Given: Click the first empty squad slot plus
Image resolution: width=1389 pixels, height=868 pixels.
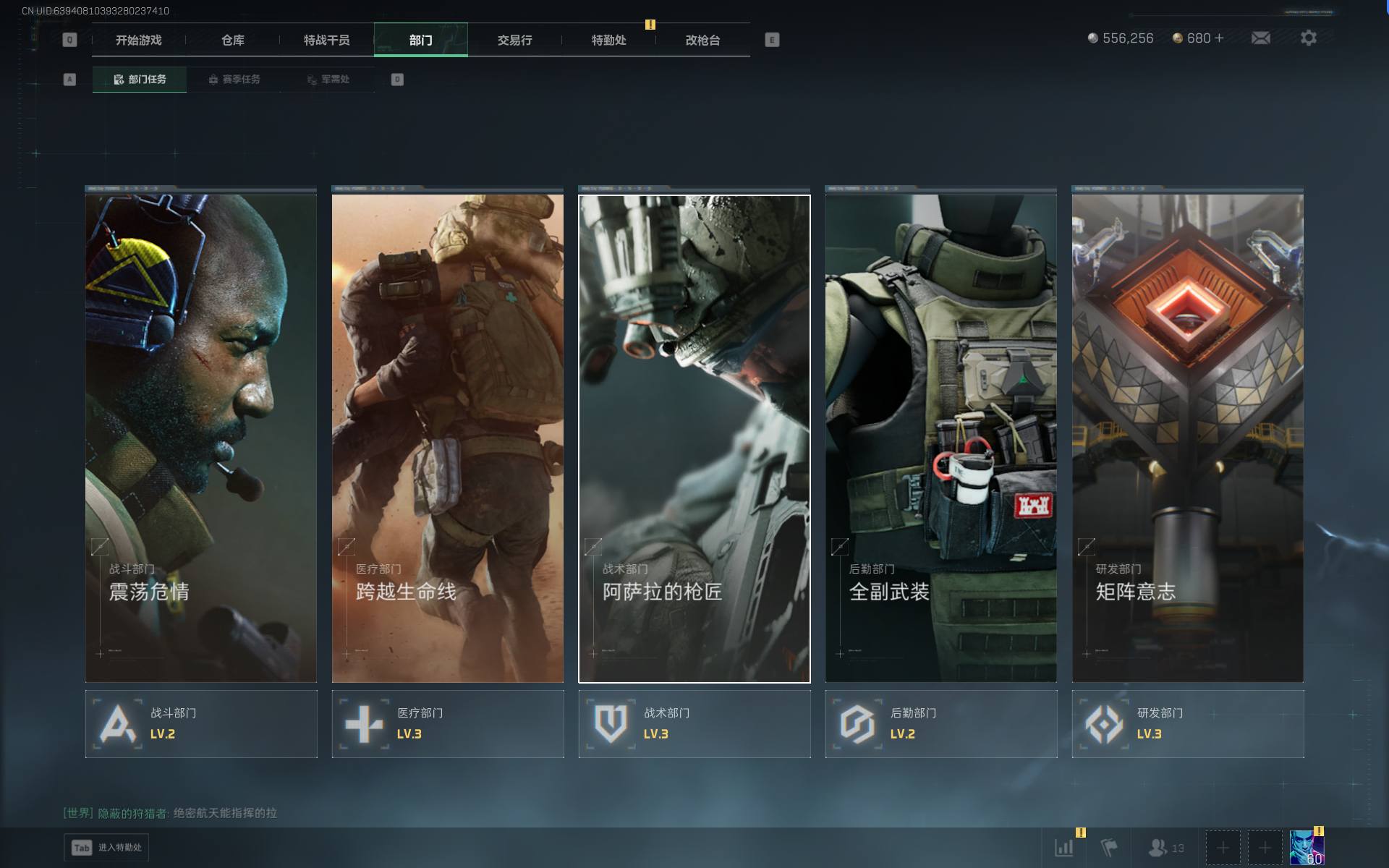Looking at the screenshot, I should click(1223, 847).
